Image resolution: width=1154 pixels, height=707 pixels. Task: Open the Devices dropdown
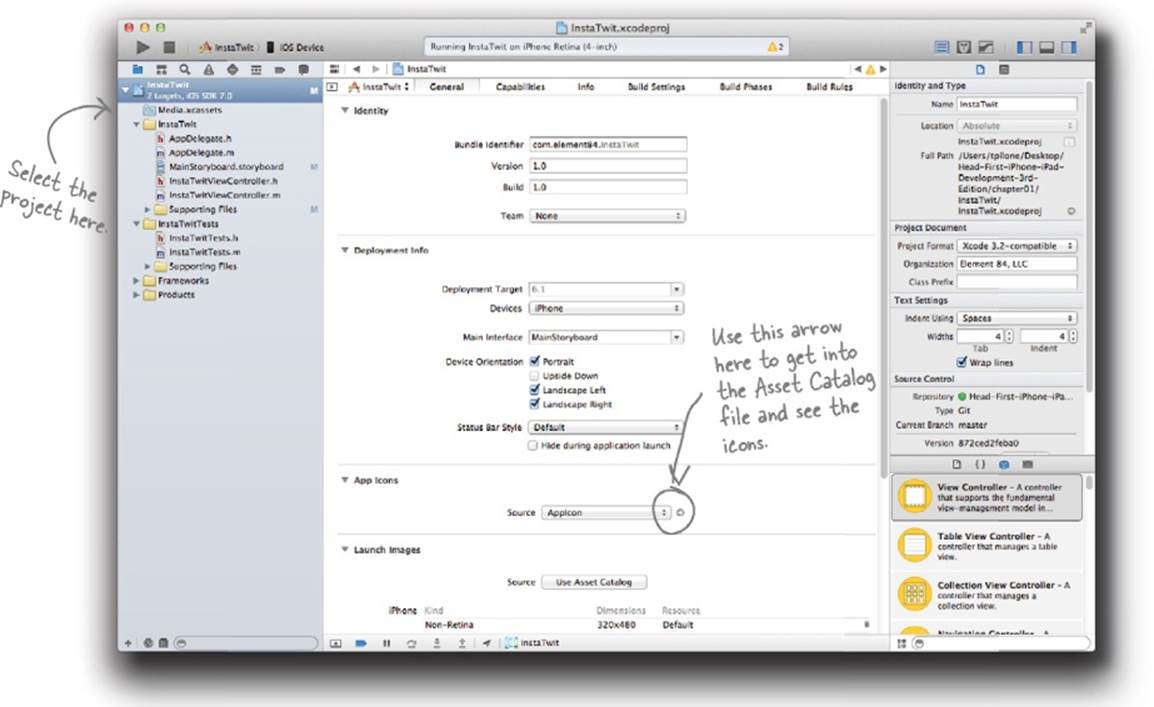(x=606, y=308)
